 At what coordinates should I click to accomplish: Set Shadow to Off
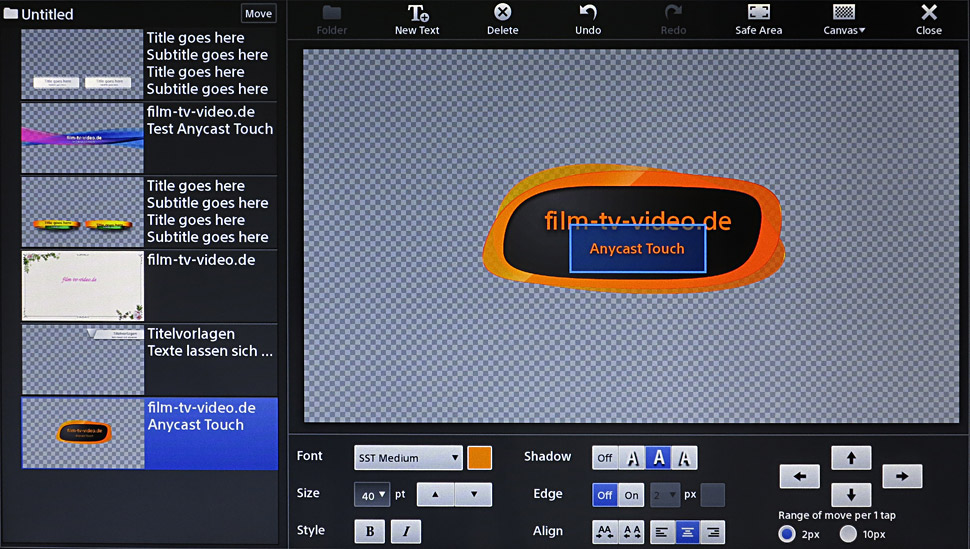tap(605, 458)
